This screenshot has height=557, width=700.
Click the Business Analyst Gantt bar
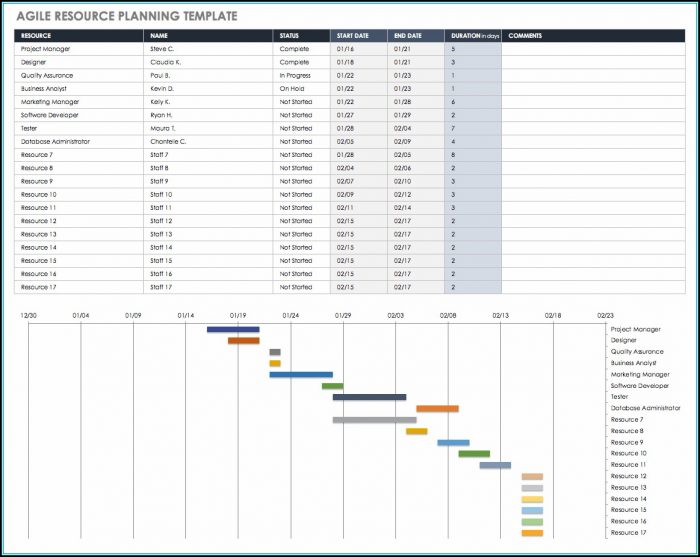(x=275, y=363)
